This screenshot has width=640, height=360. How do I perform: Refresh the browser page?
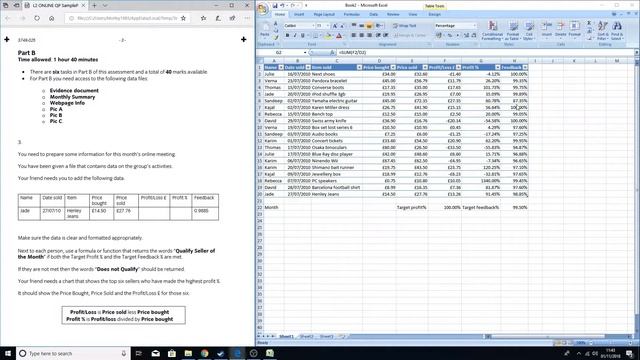(37, 18)
